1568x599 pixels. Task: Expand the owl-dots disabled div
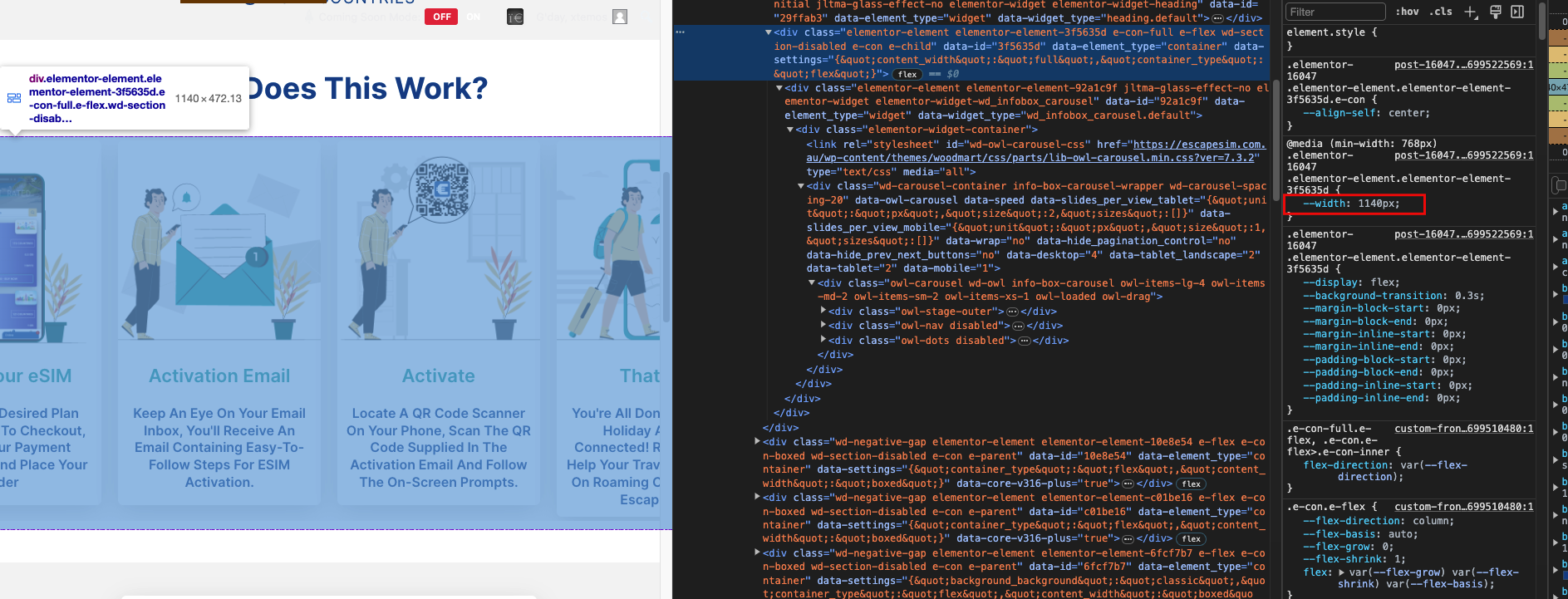pyautogui.click(x=823, y=340)
